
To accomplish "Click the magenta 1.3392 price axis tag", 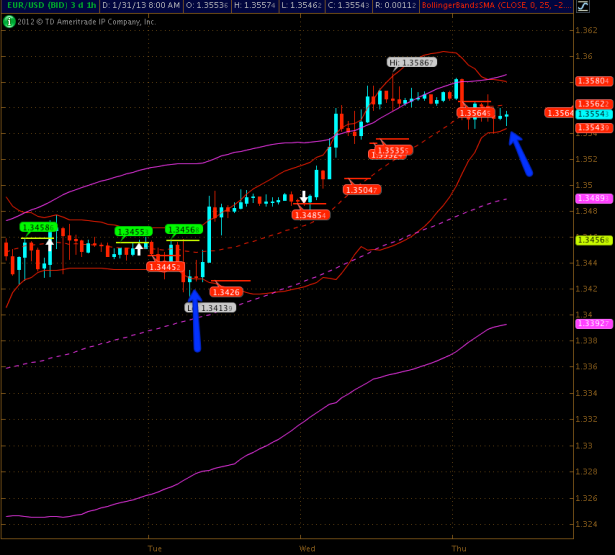I will click(594, 324).
